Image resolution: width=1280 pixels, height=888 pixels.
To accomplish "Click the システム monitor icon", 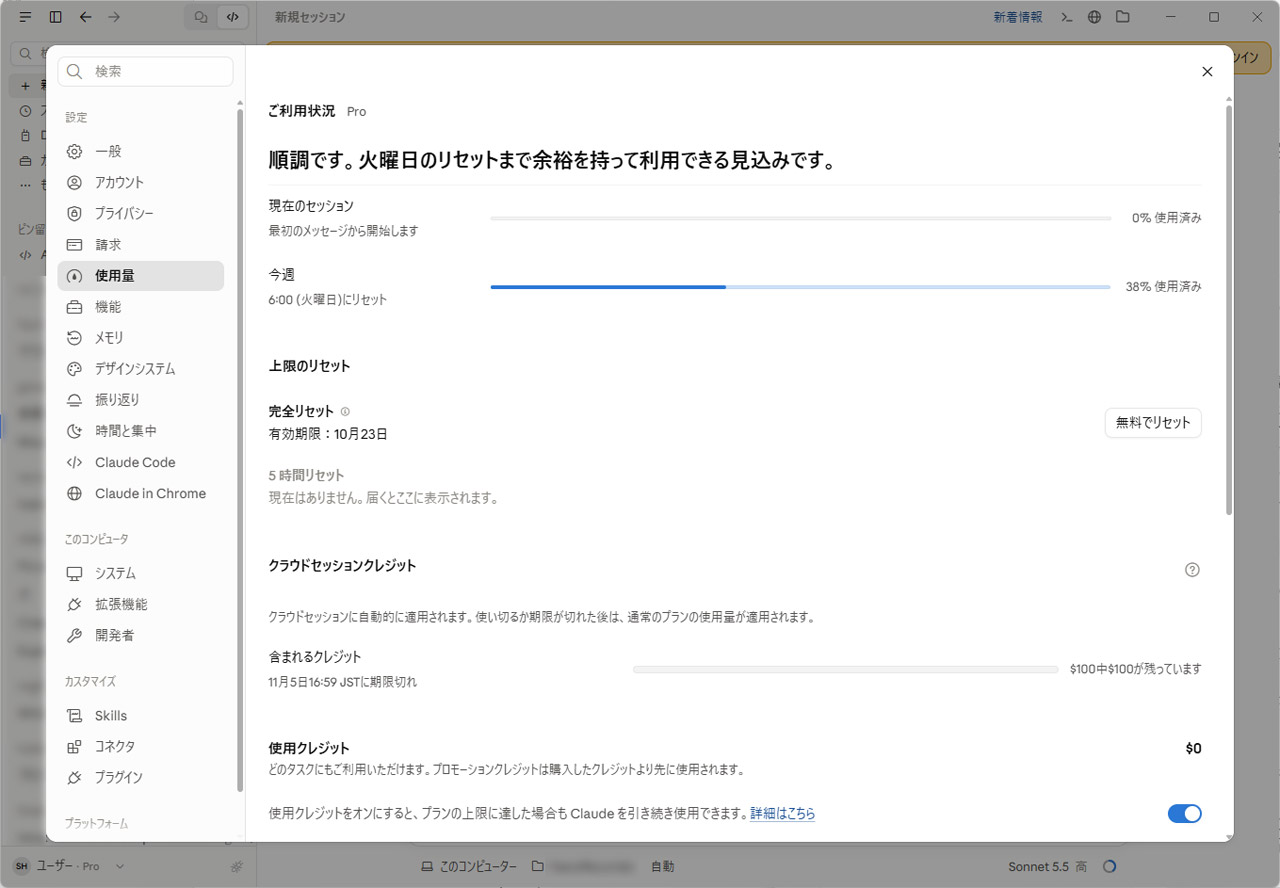I will coord(74,574).
